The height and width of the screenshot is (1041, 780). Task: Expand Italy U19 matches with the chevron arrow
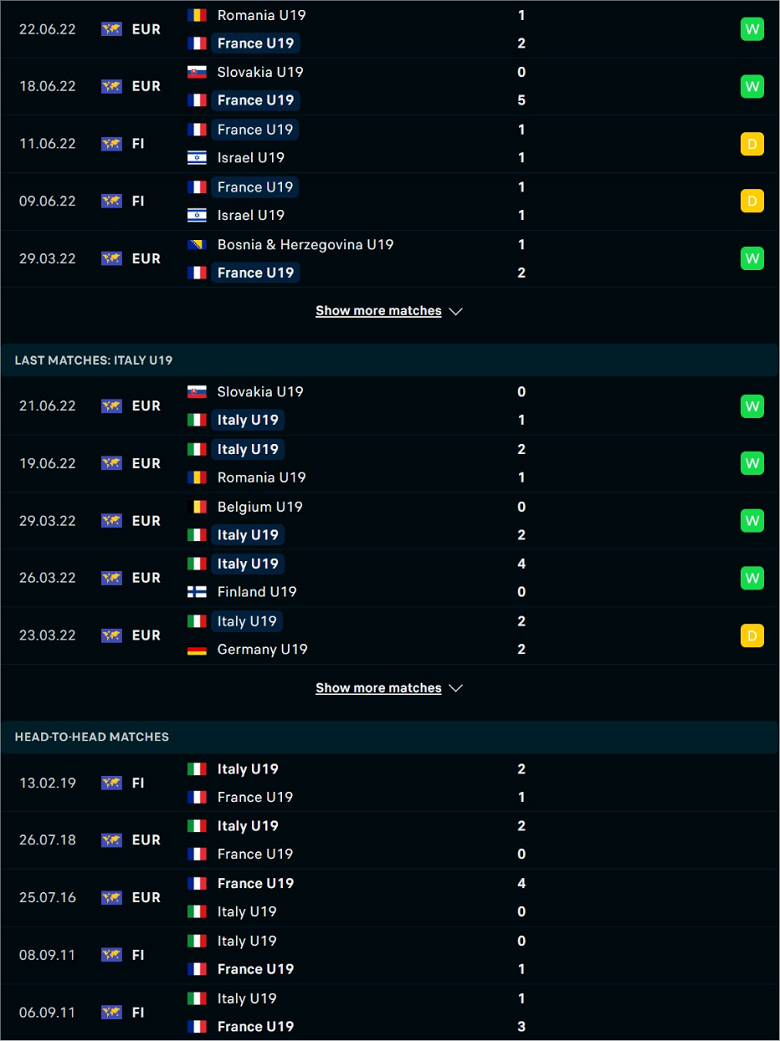point(455,688)
